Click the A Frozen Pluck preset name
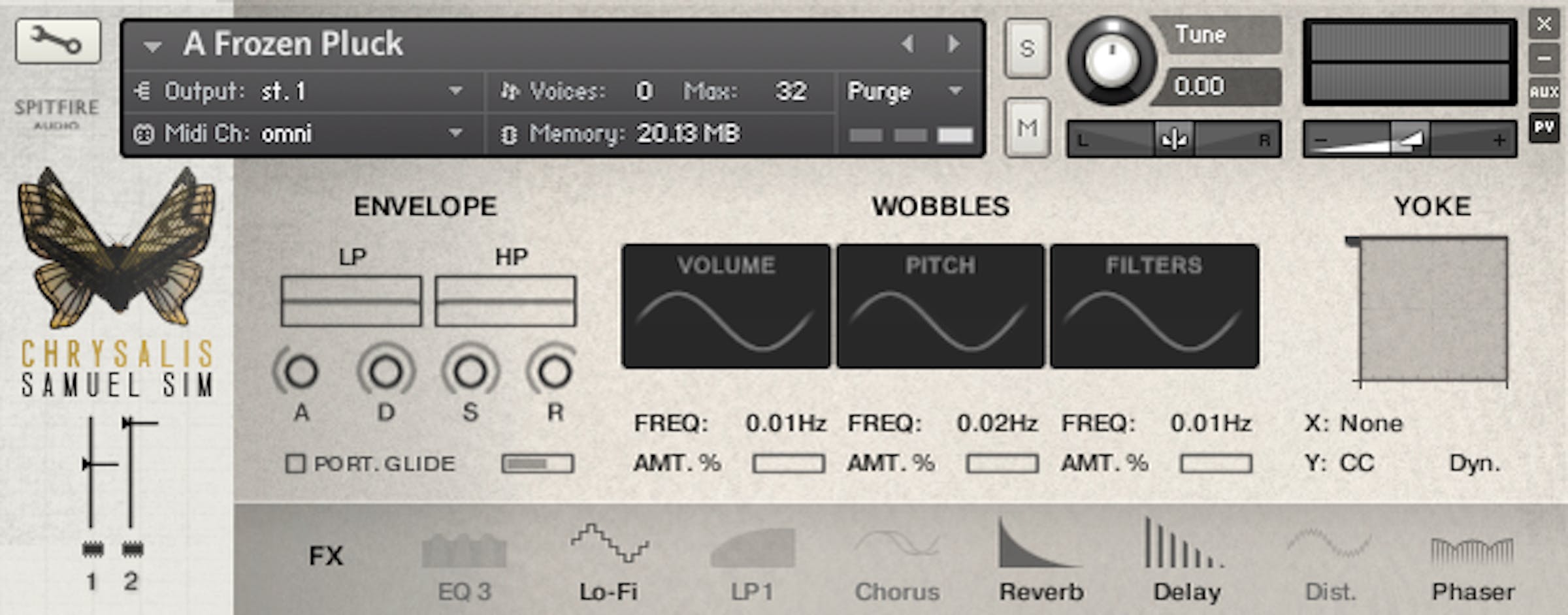 (293, 44)
